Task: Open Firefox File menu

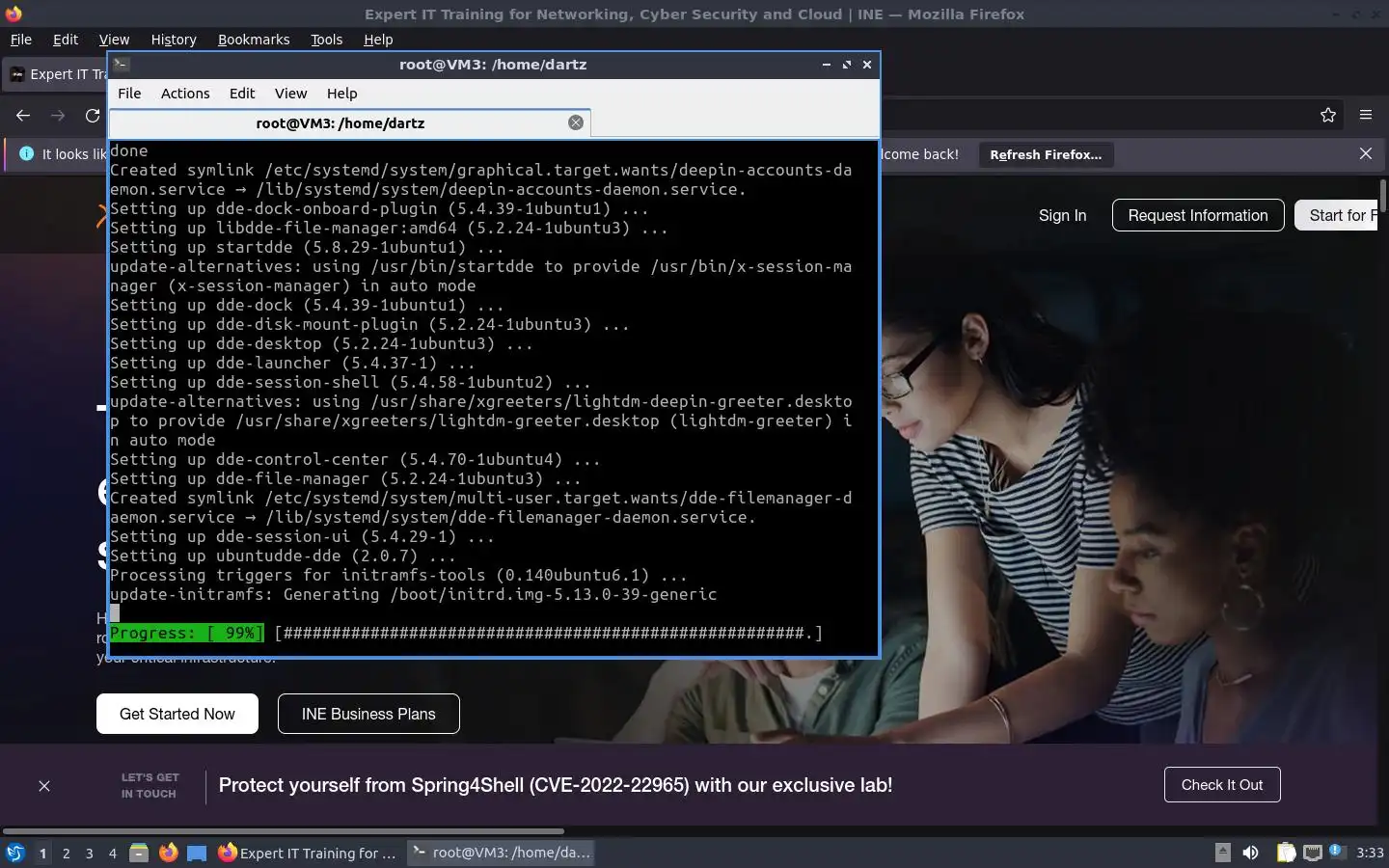Action: [20, 40]
